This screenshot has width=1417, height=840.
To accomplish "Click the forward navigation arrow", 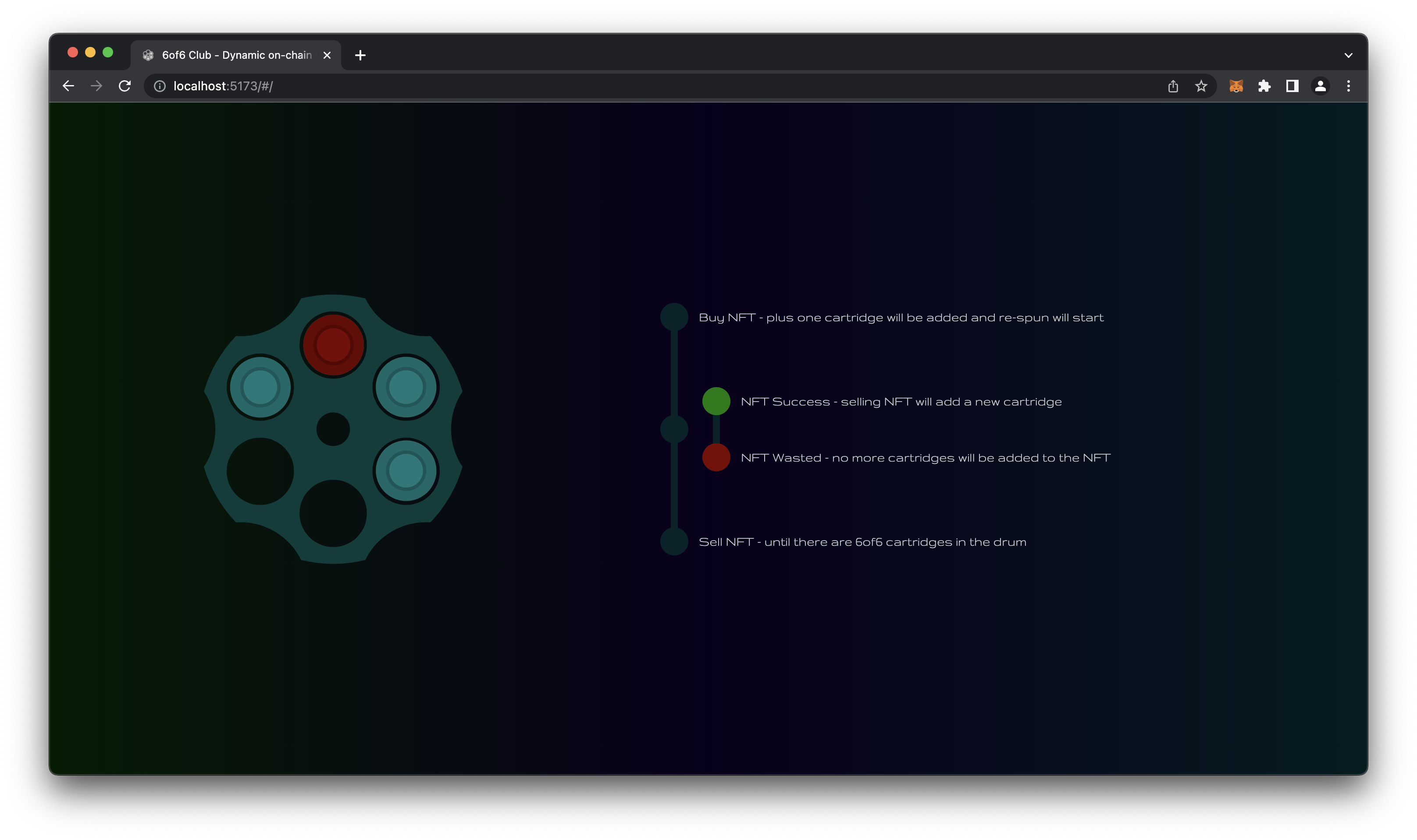I will 97,86.
